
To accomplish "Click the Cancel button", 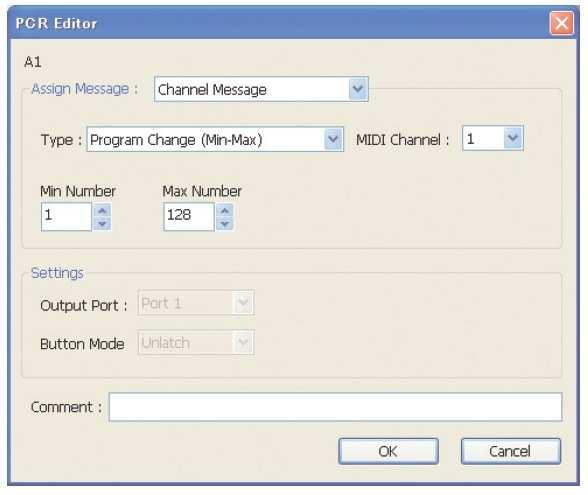I will (x=511, y=451).
